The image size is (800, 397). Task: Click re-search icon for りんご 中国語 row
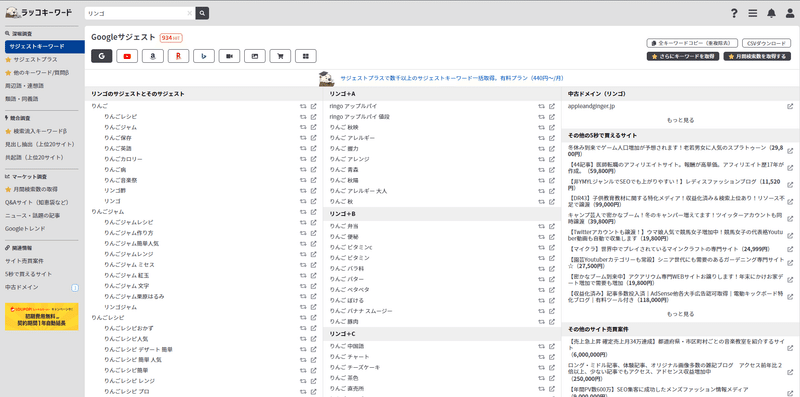(x=541, y=346)
